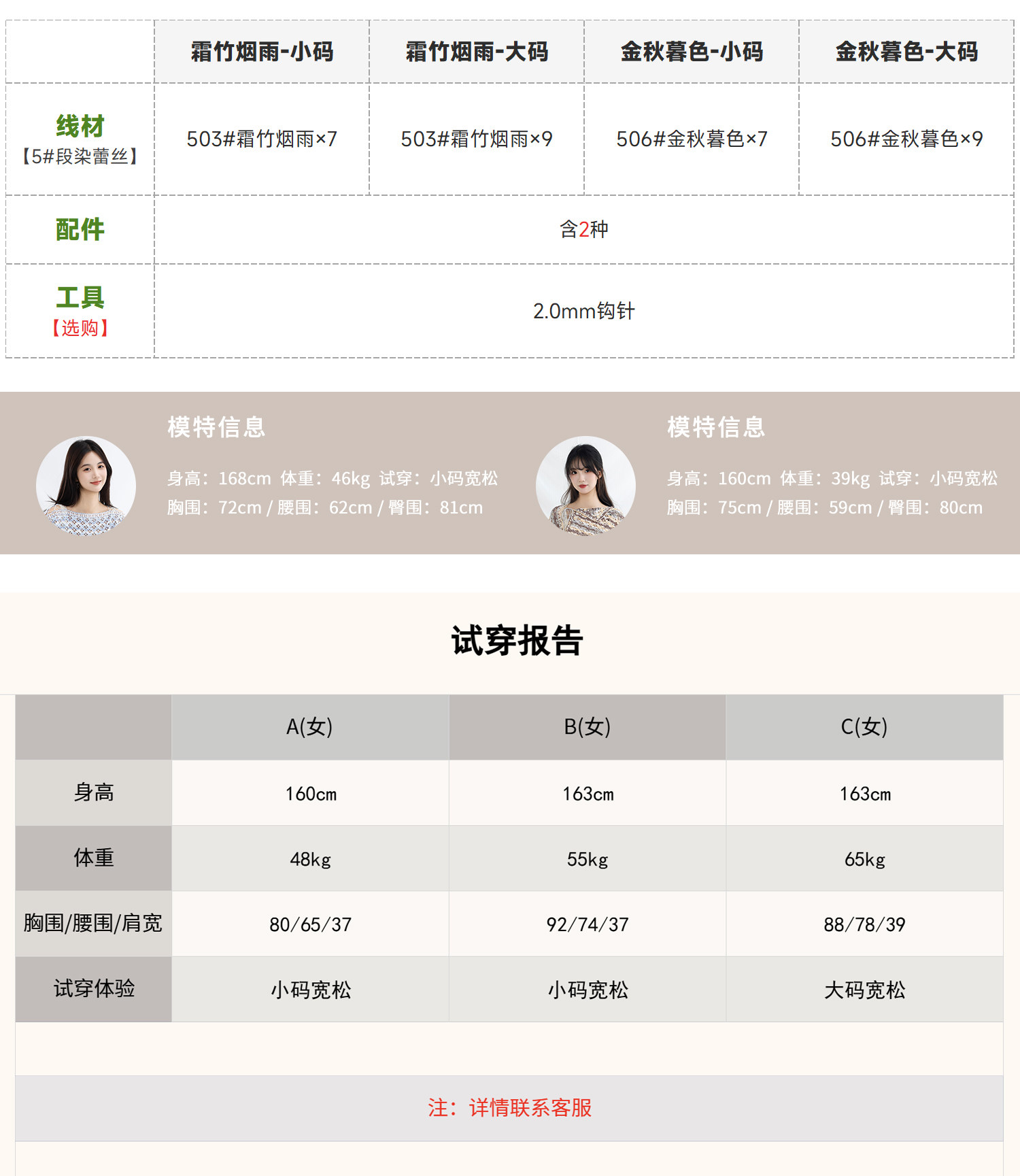
Task: Click the 503#霜竹烟雨×7 yarn cell
Action: click(262, 139)
